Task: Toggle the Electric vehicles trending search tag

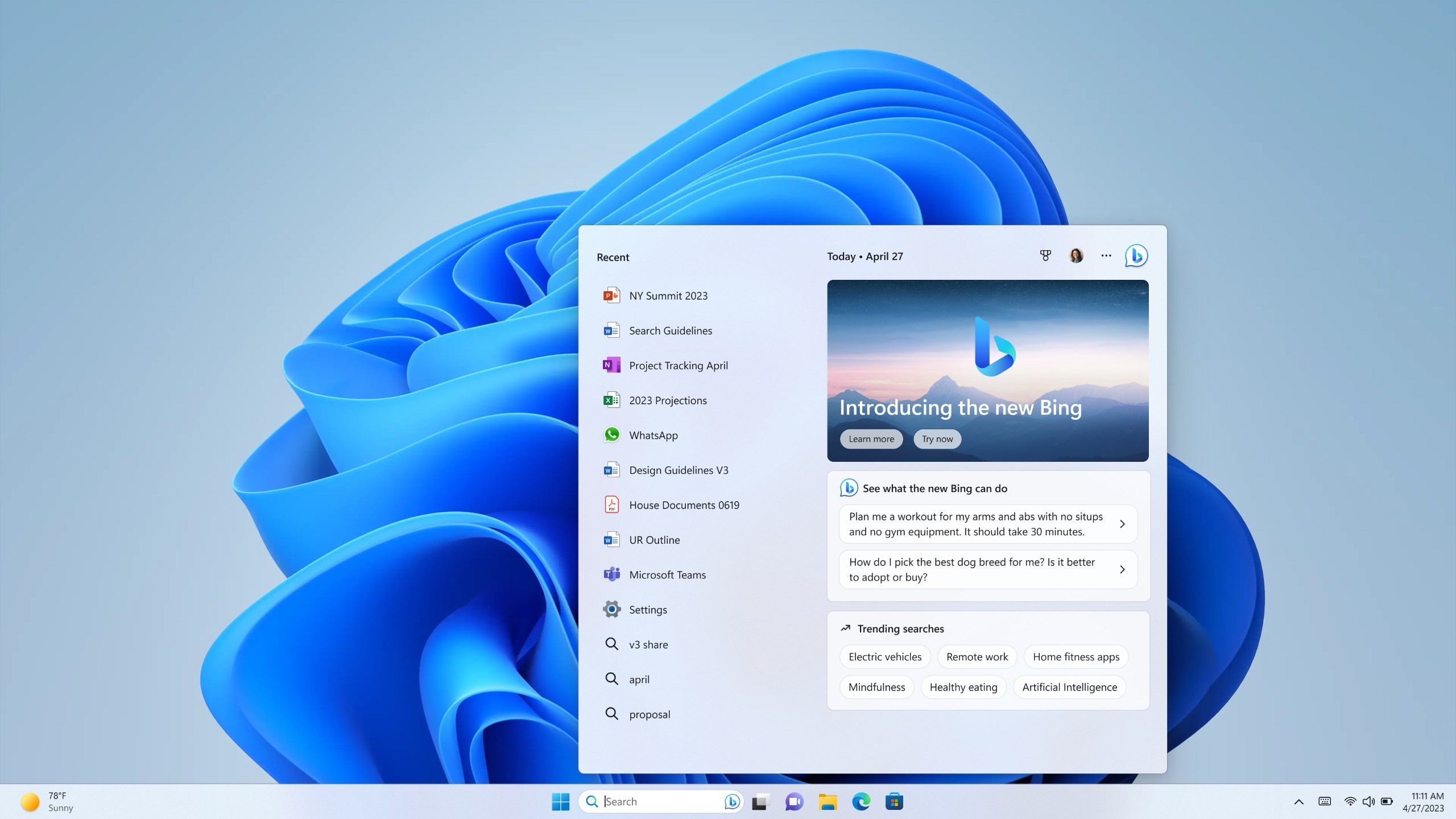Action: point(885,656)
